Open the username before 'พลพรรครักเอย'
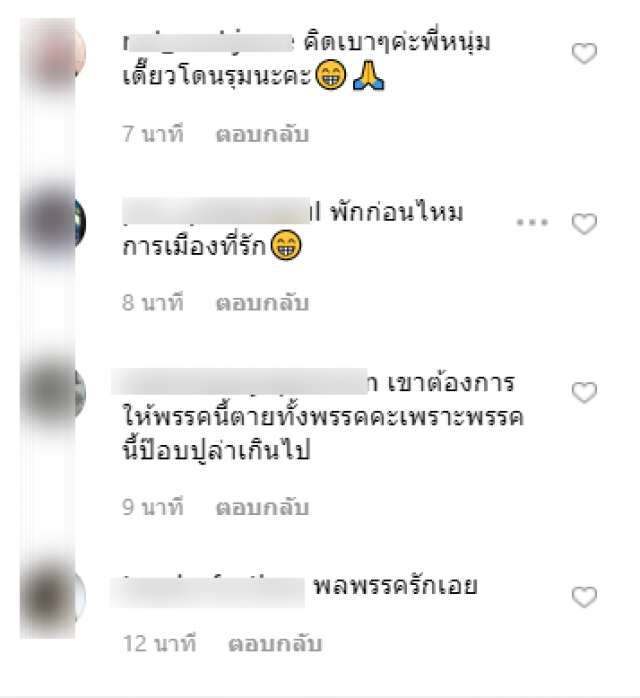 (x=207, y=592)
